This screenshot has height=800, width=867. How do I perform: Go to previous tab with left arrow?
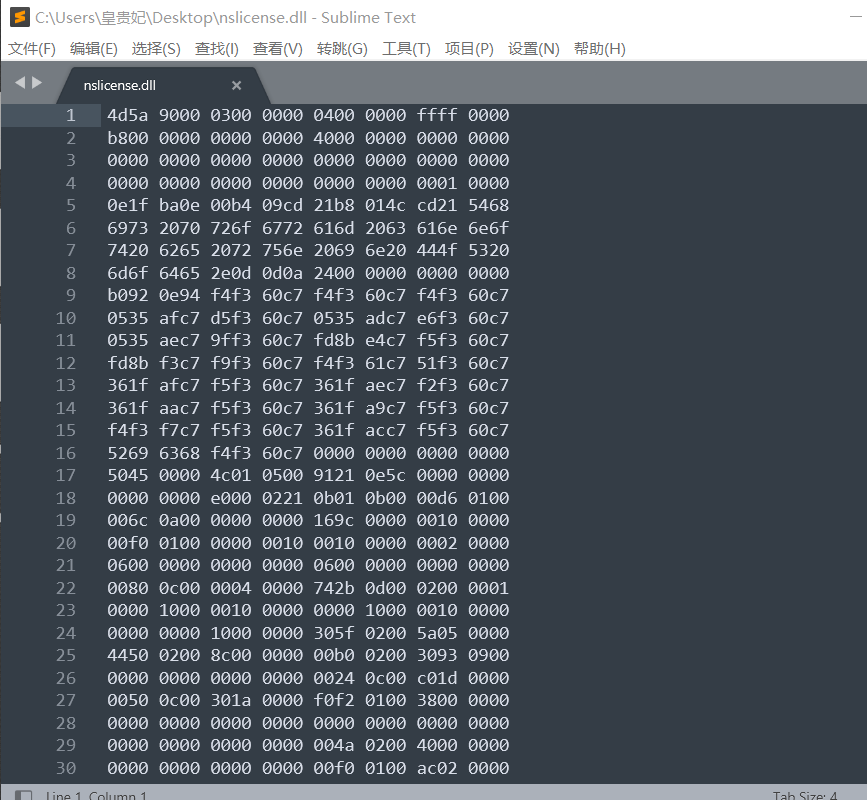(20, 83)
